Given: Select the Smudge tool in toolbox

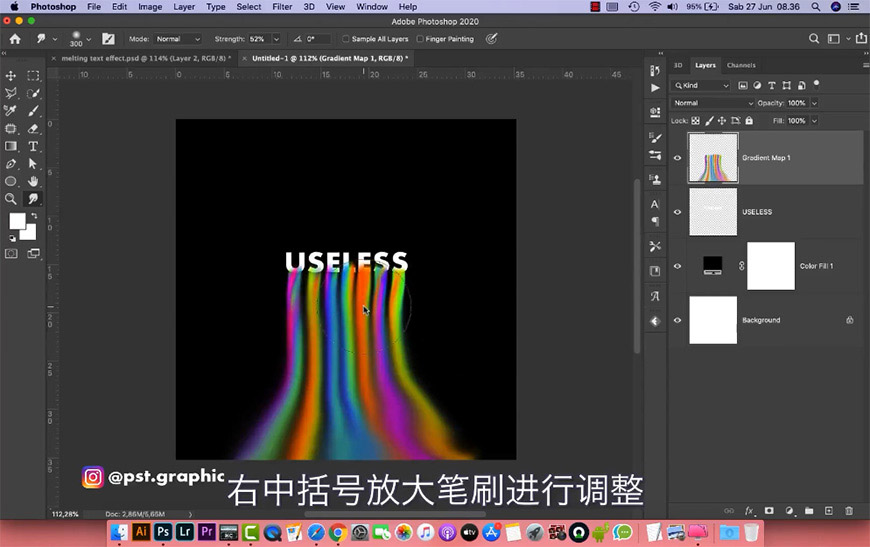Looking at the screenshot, I should (33, 199).
